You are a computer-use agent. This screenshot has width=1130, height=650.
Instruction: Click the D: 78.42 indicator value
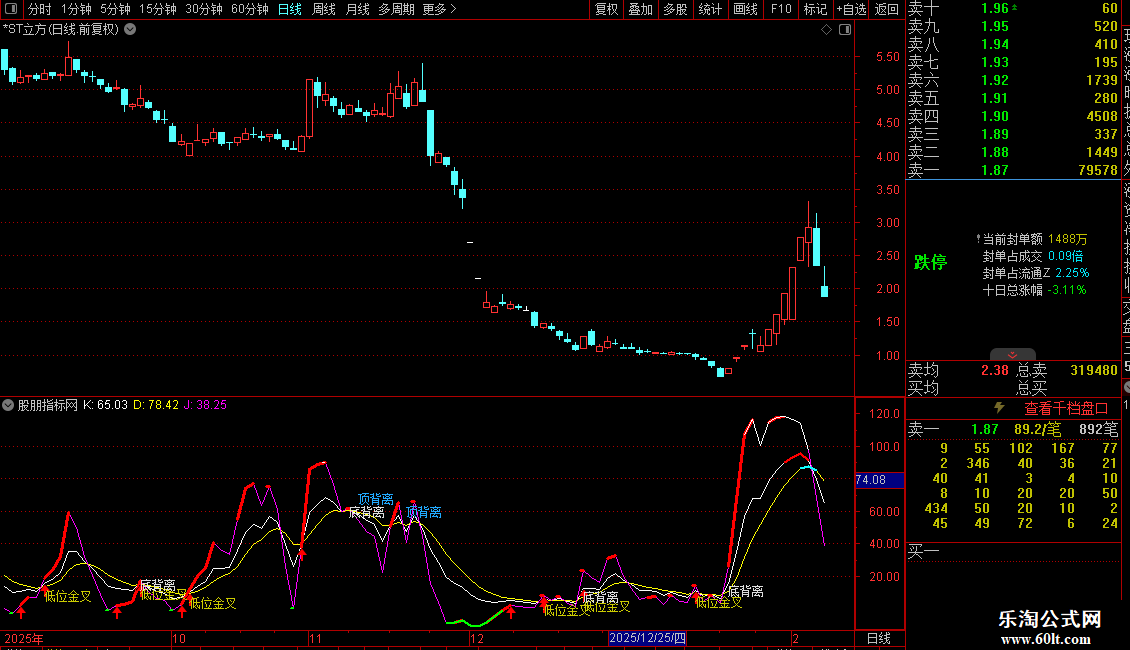(156, 405)
